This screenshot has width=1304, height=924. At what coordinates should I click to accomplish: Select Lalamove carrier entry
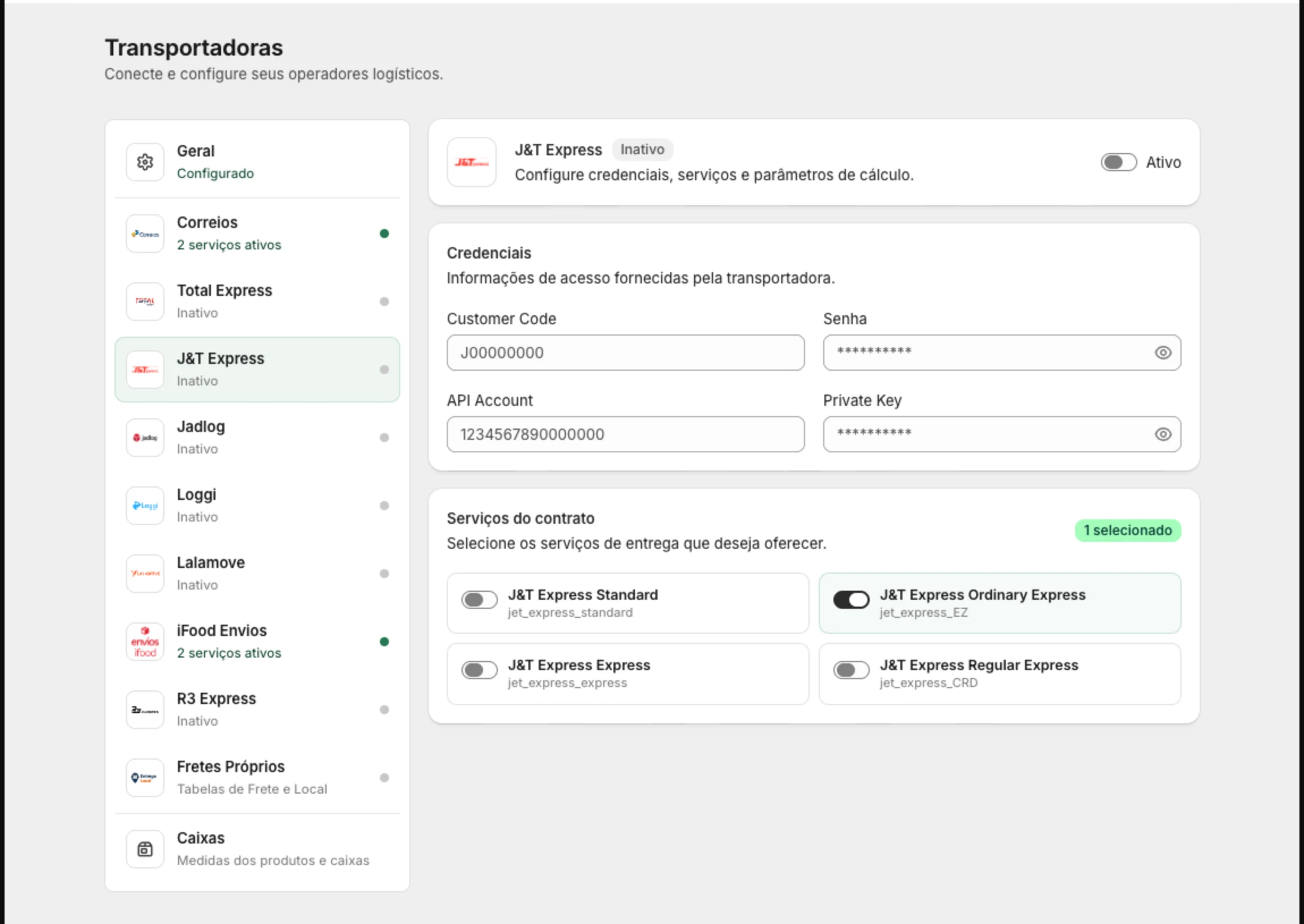click(257, 574)
